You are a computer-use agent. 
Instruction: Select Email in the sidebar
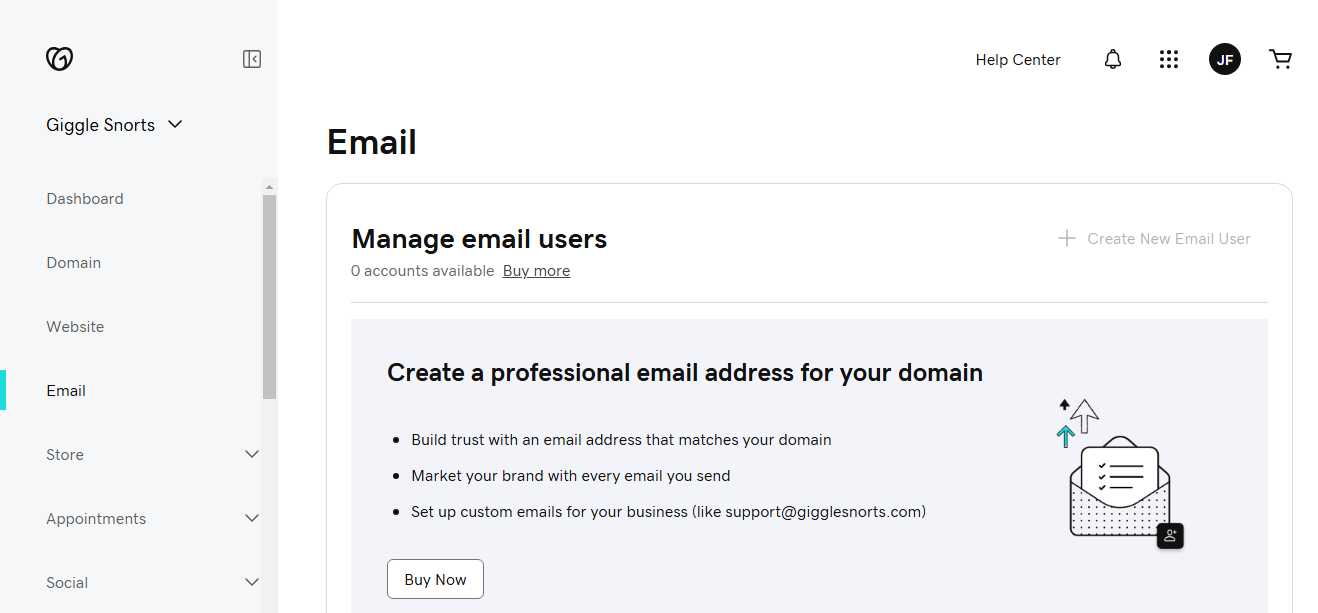(66, 391)
